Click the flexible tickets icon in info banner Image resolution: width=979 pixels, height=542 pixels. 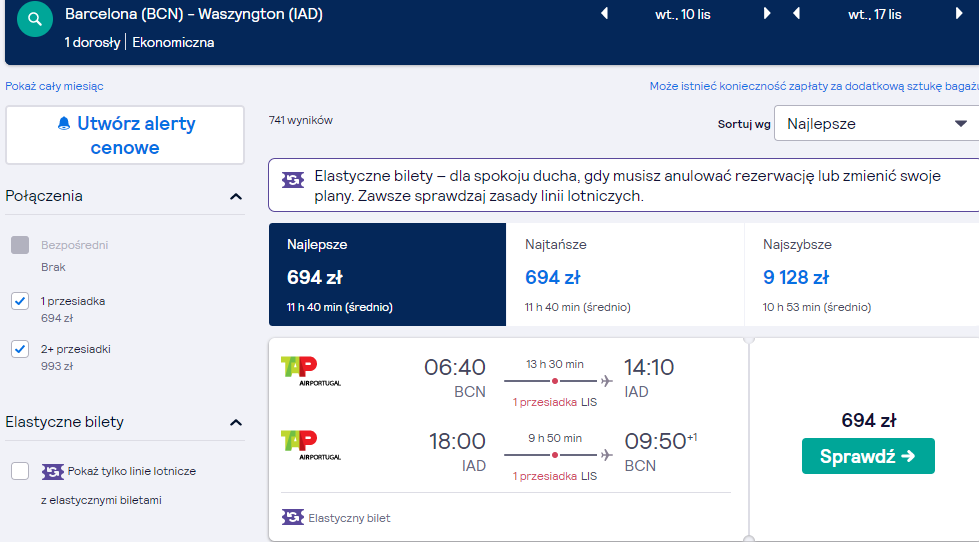[293, 180]
